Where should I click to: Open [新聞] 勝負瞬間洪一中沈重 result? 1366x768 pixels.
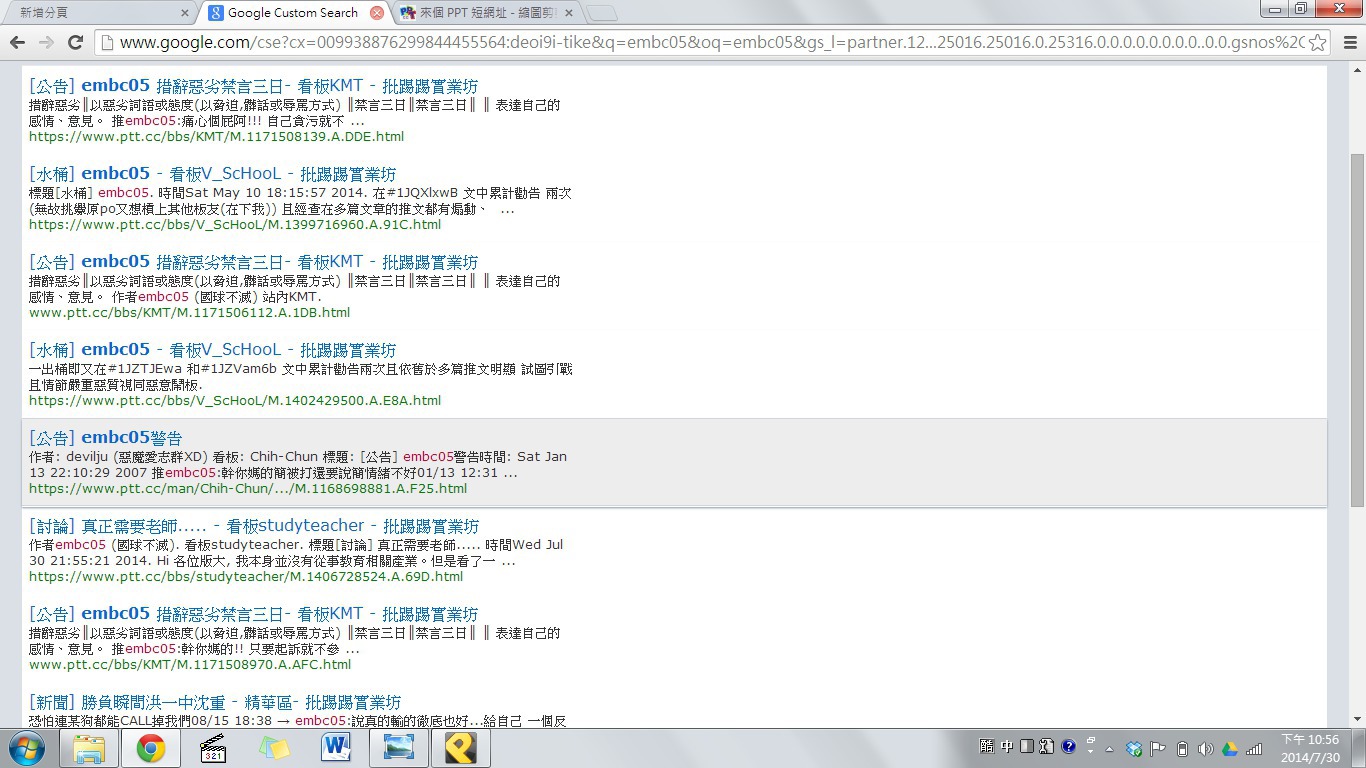[215, 701]
